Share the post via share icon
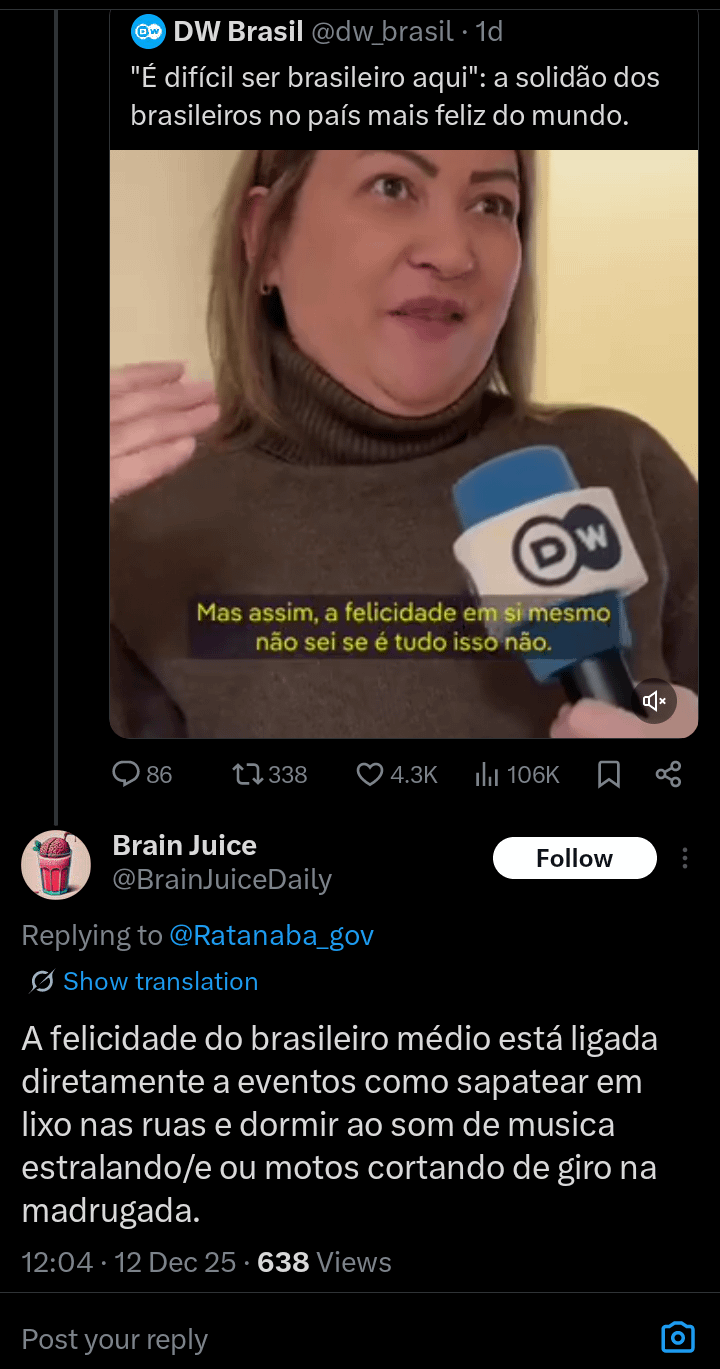This screenshot has width=720, height=1369. pos(668,774)
